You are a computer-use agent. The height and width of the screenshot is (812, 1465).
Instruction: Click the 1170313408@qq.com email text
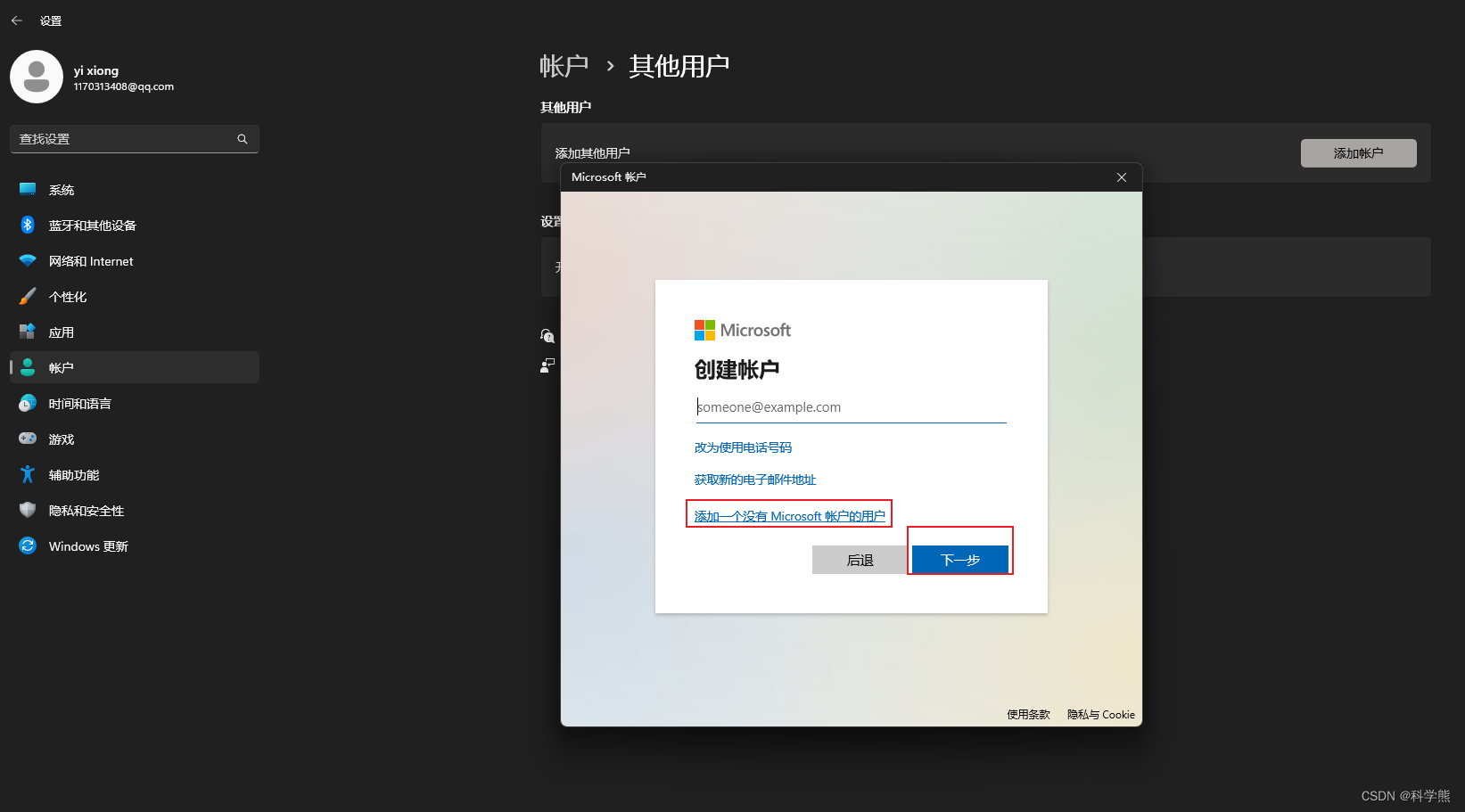click(124, 86)
